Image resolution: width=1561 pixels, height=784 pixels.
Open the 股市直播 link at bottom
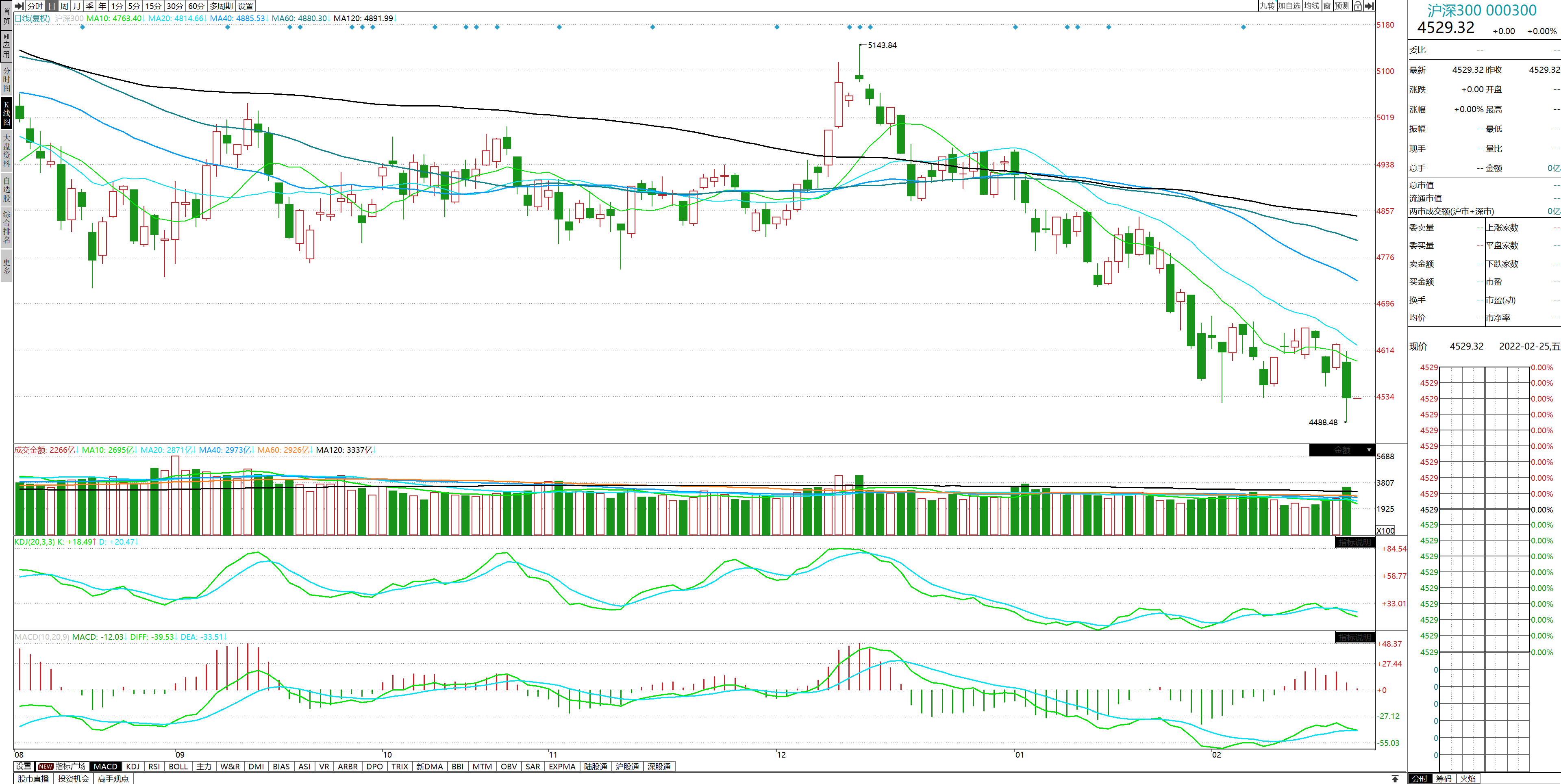click(33, 779)
